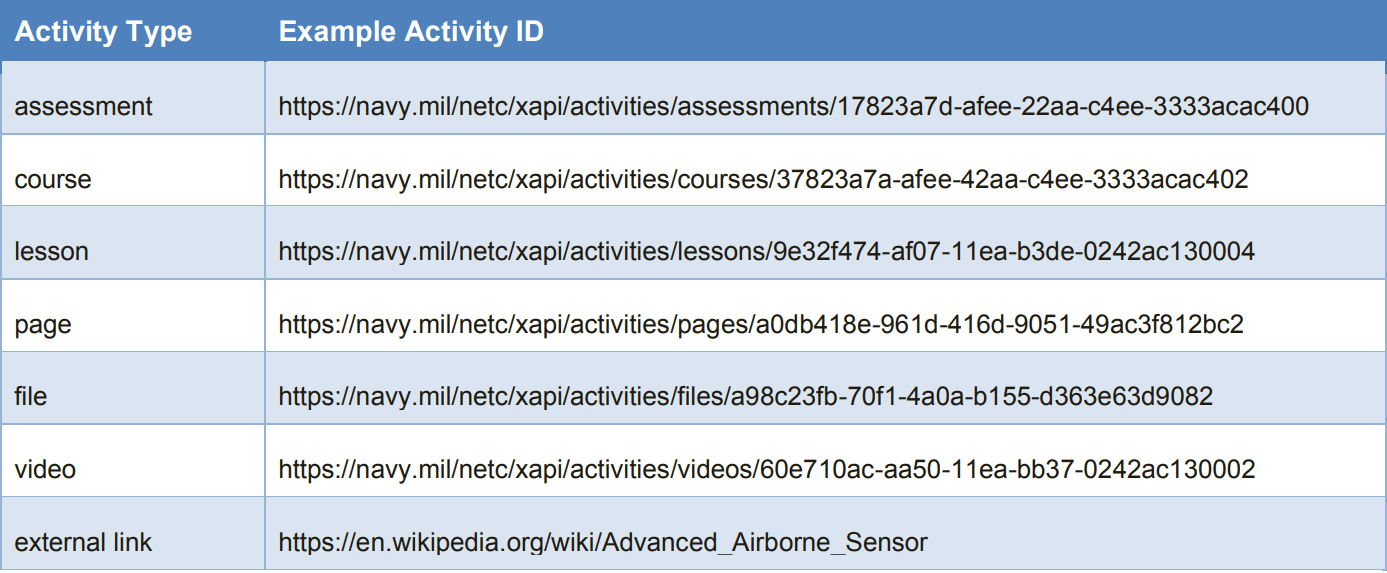The width and height of the screenshot is (1387, 573).
Task: Open the courses example activity URL
Action: coord(763,180)
